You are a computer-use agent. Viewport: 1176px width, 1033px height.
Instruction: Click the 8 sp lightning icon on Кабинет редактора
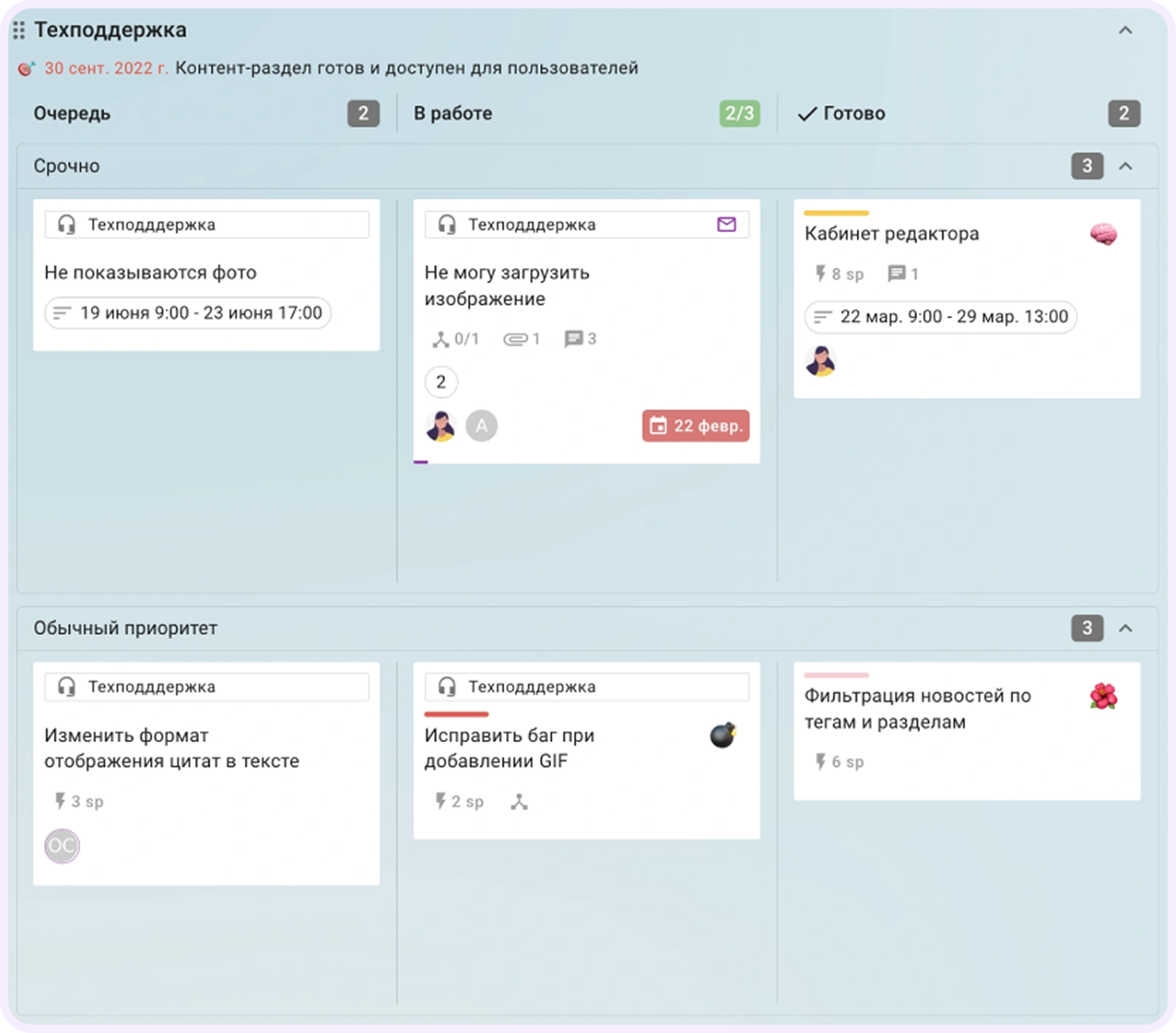pos(821,273)
